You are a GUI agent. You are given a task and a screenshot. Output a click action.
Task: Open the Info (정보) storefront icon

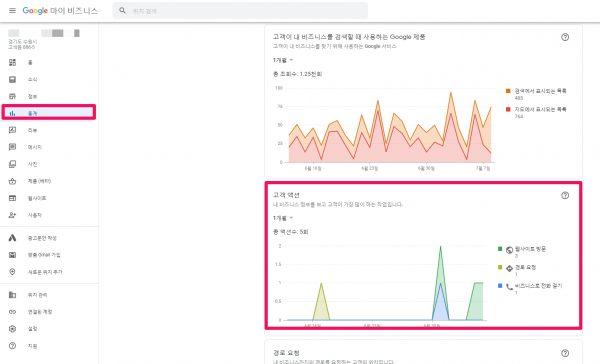point(12,96)
